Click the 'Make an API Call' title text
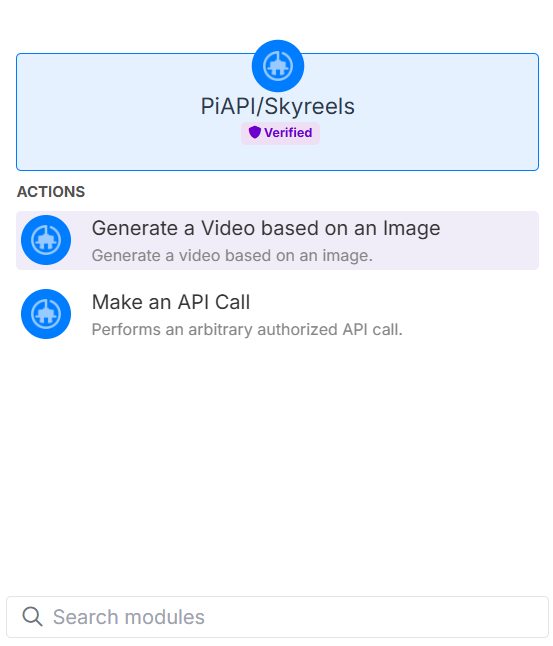Viewport: 553px width, 646px height. (171, 302)
